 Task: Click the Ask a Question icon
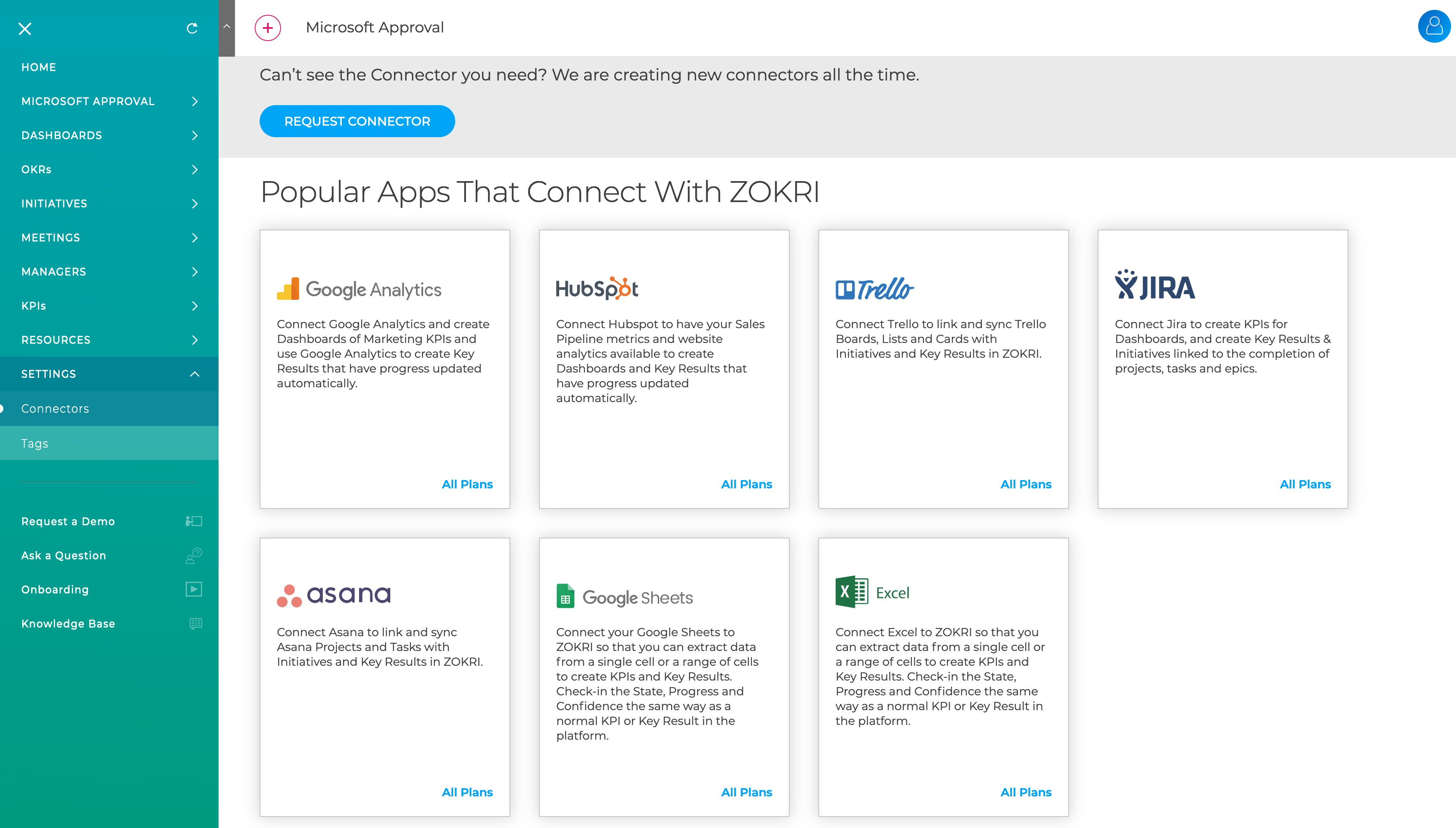(194, 555)
